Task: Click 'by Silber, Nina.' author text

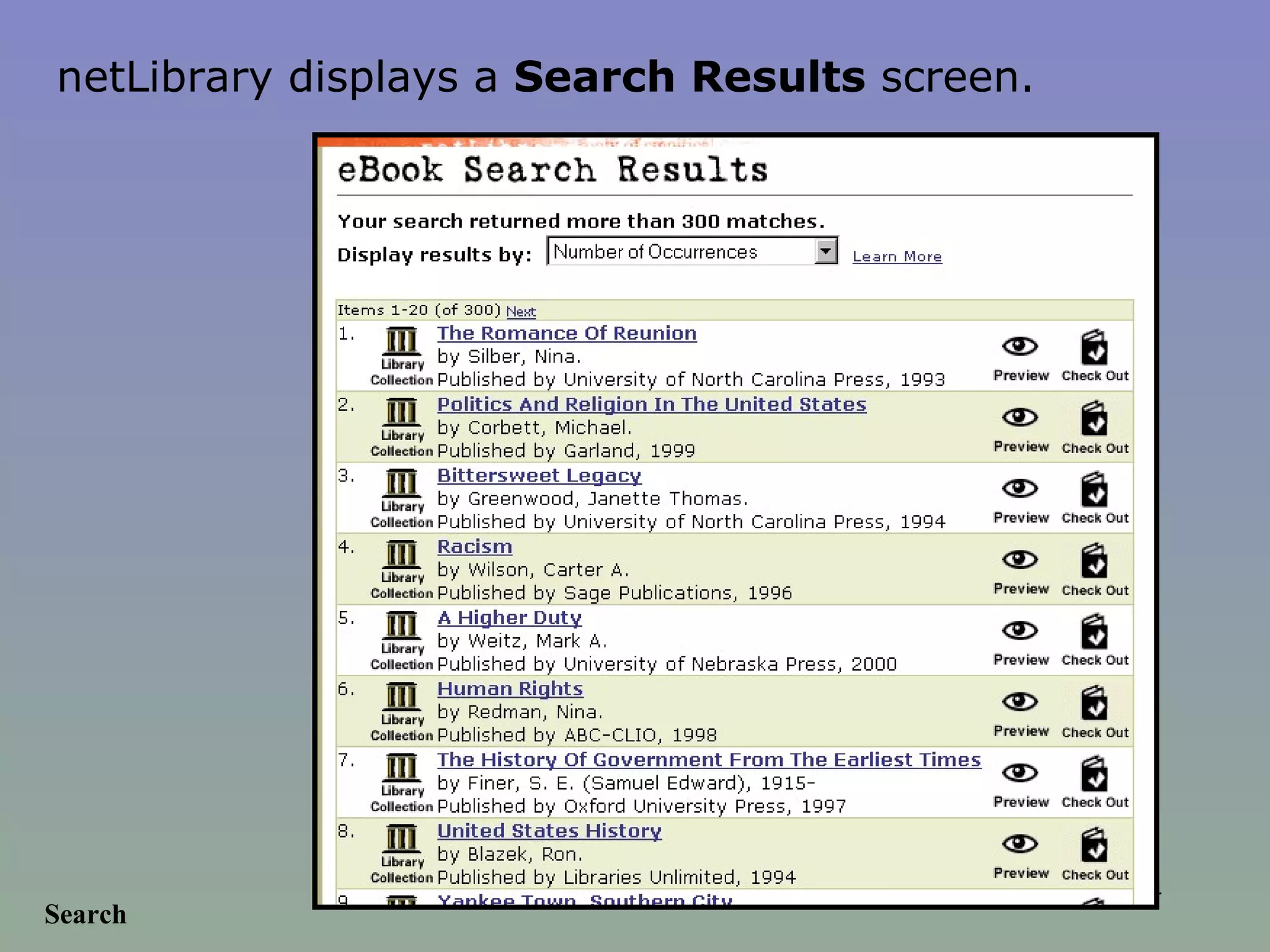Action: (509, 357)
